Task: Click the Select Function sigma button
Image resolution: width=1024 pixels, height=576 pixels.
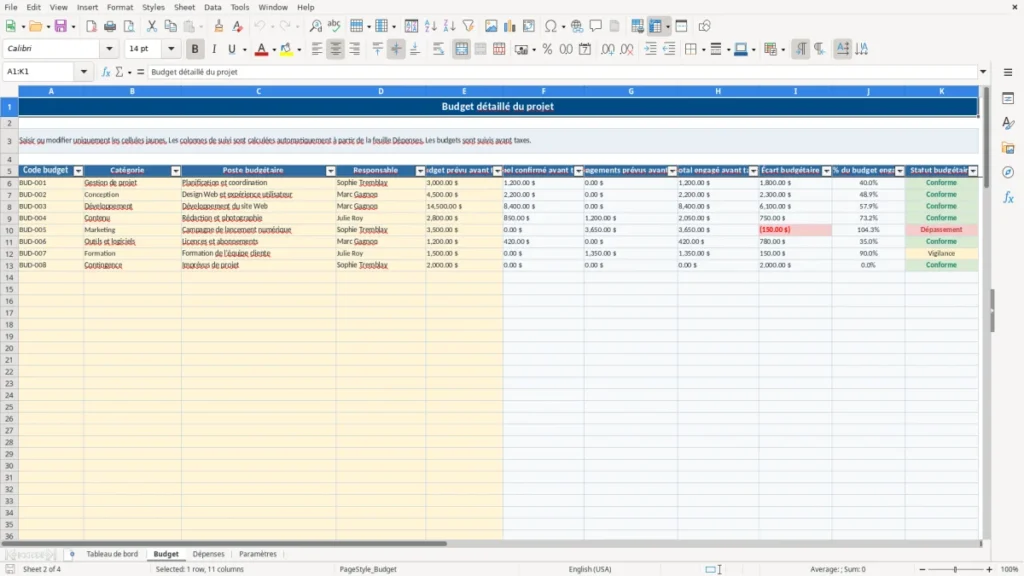Action: click(x=119, y=72)
